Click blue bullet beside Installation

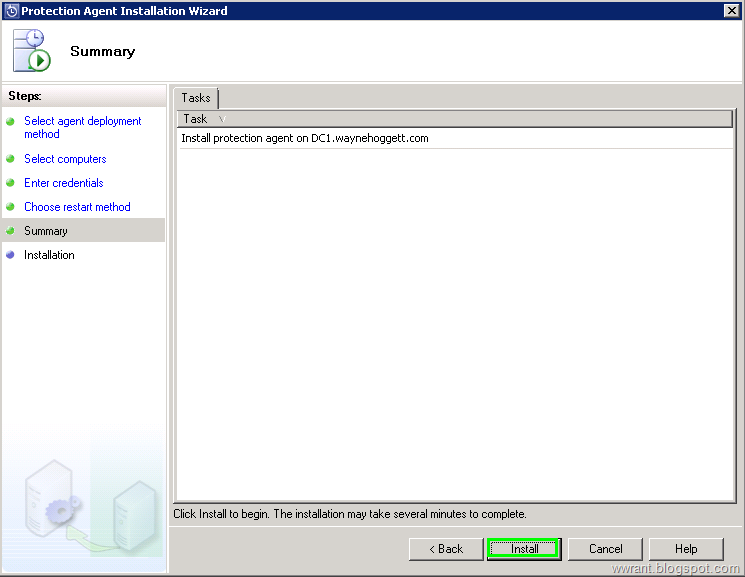[x=10, y=255]
